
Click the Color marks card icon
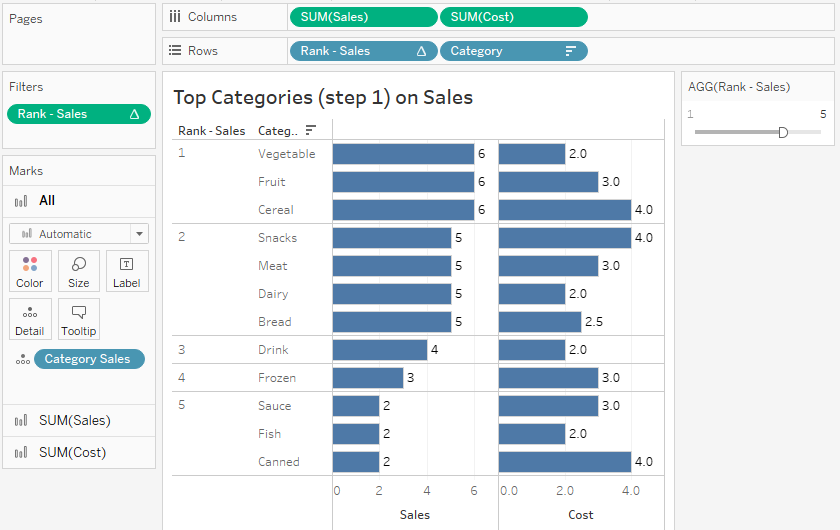click(30, 265)
